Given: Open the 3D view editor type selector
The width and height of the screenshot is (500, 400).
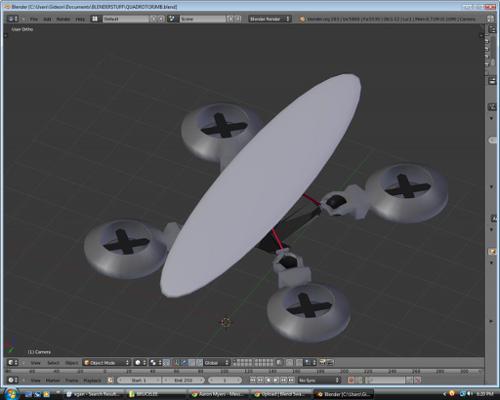Looking at the screenshot, I should coord(13,363).
